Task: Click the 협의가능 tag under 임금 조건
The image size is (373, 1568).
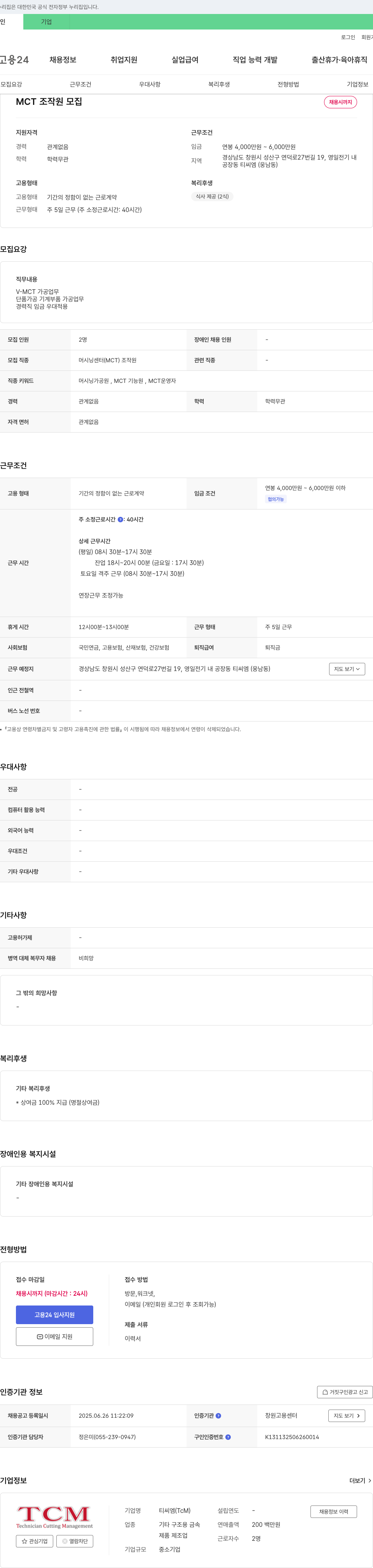Action: tap(275, 499)
